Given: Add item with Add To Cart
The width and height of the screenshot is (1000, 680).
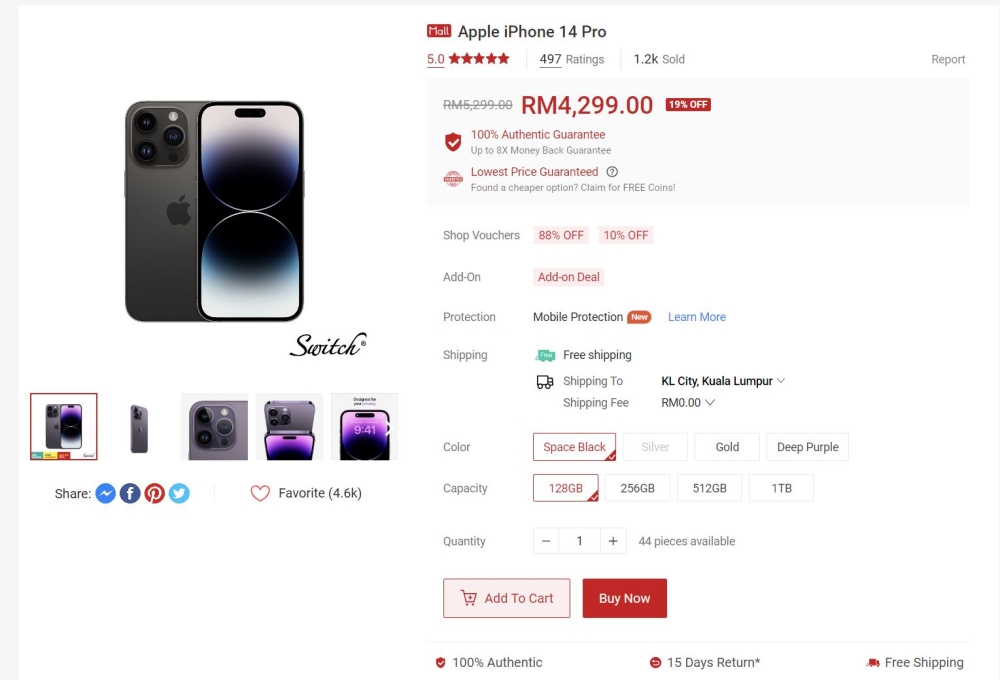Looking at the screenshot, I should [x=506, y=598].
